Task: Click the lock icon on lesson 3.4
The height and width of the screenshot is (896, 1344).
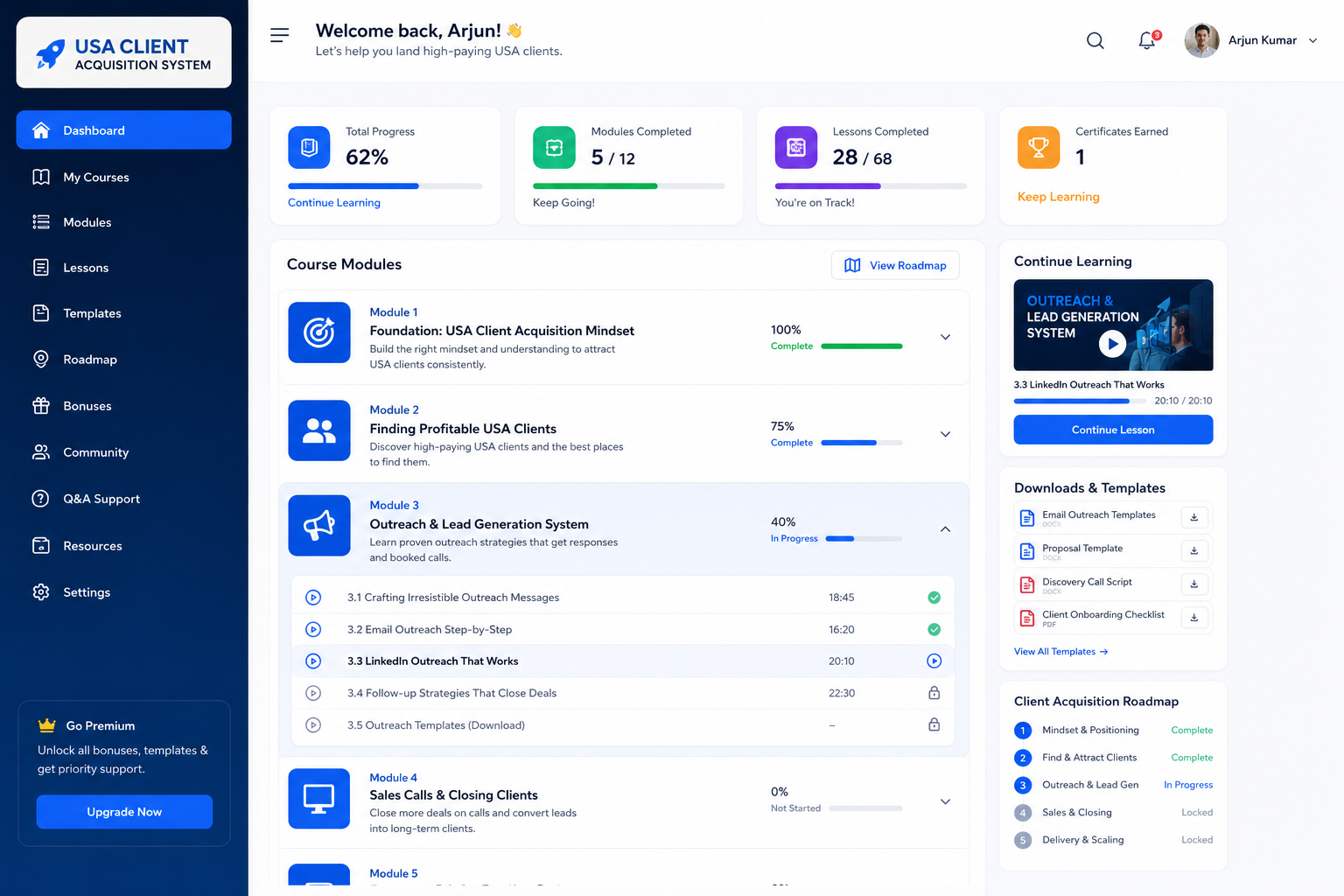Action: click(934, 693)
